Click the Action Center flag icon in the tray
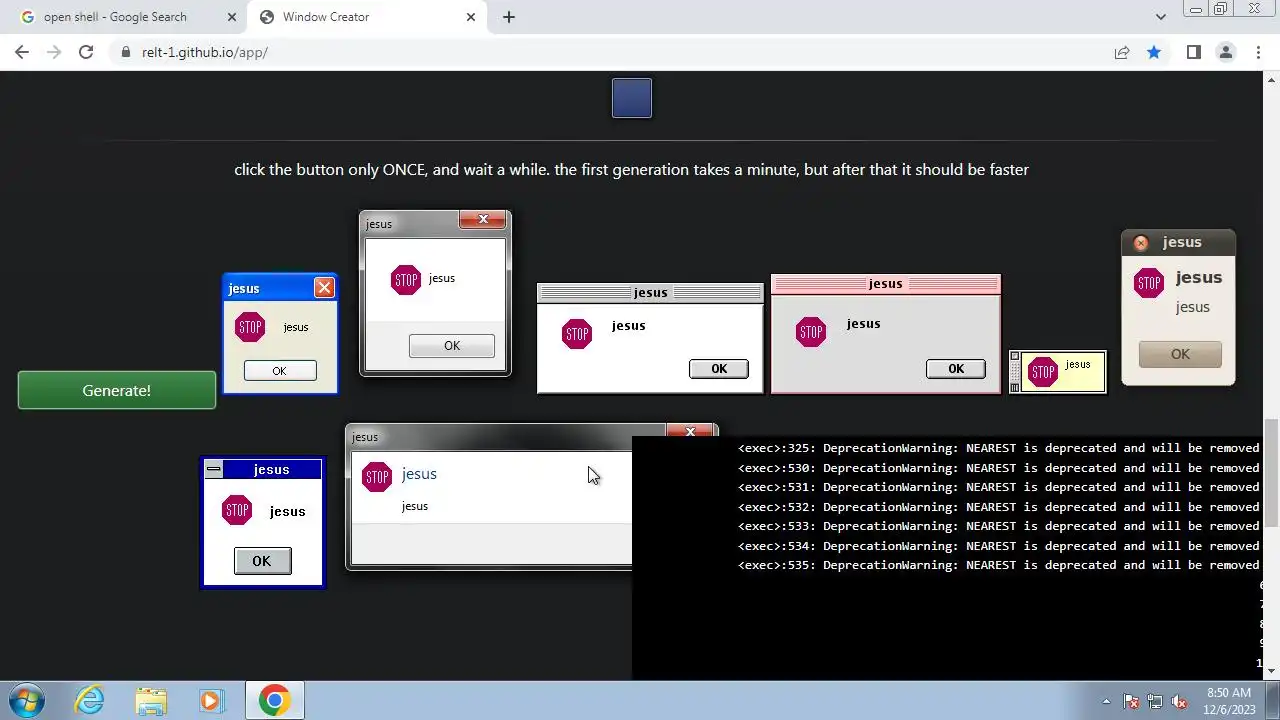The image size is (1280, 720). click(x=1131, y=701)
